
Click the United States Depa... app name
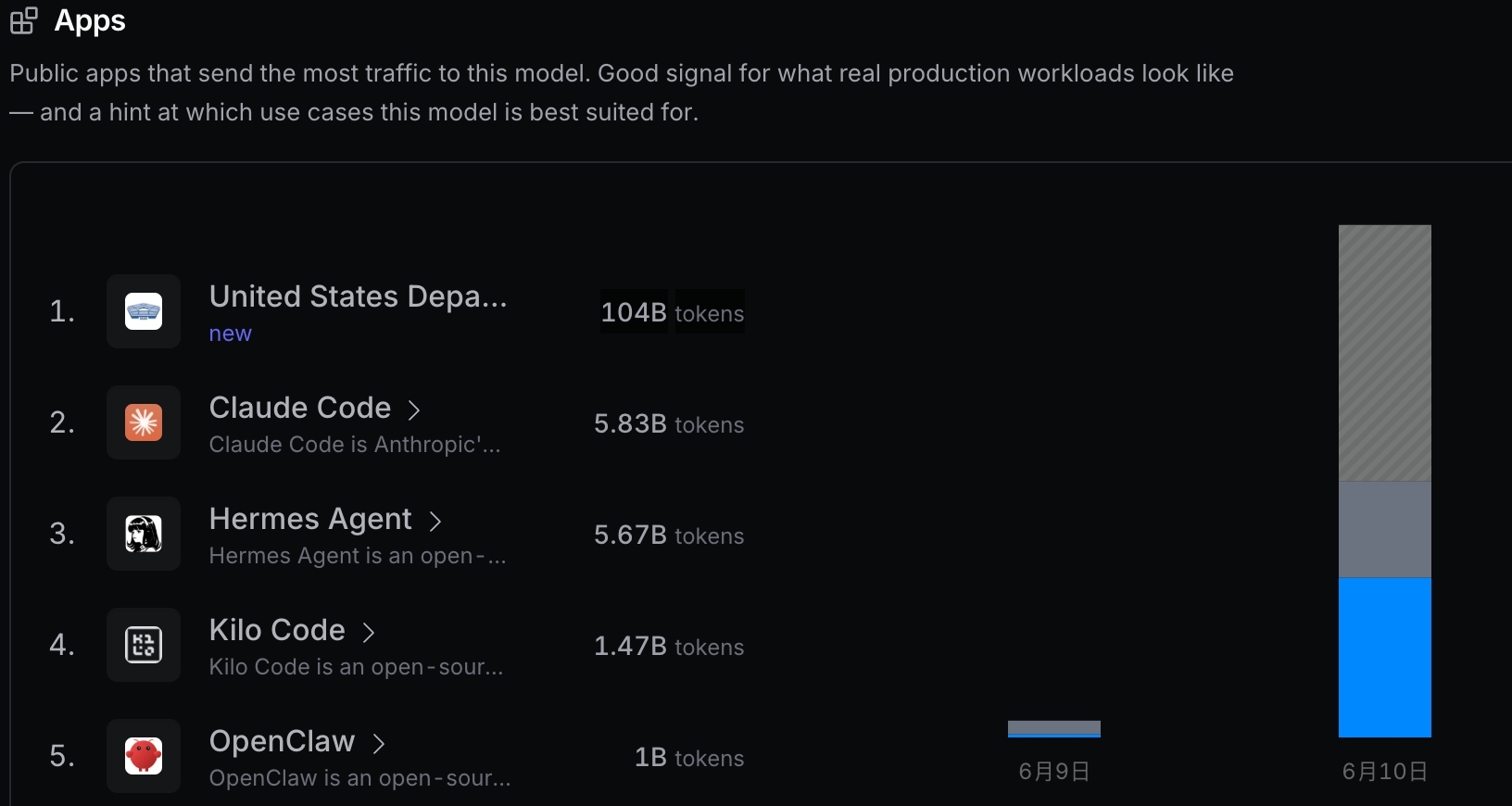pos(359,296)
